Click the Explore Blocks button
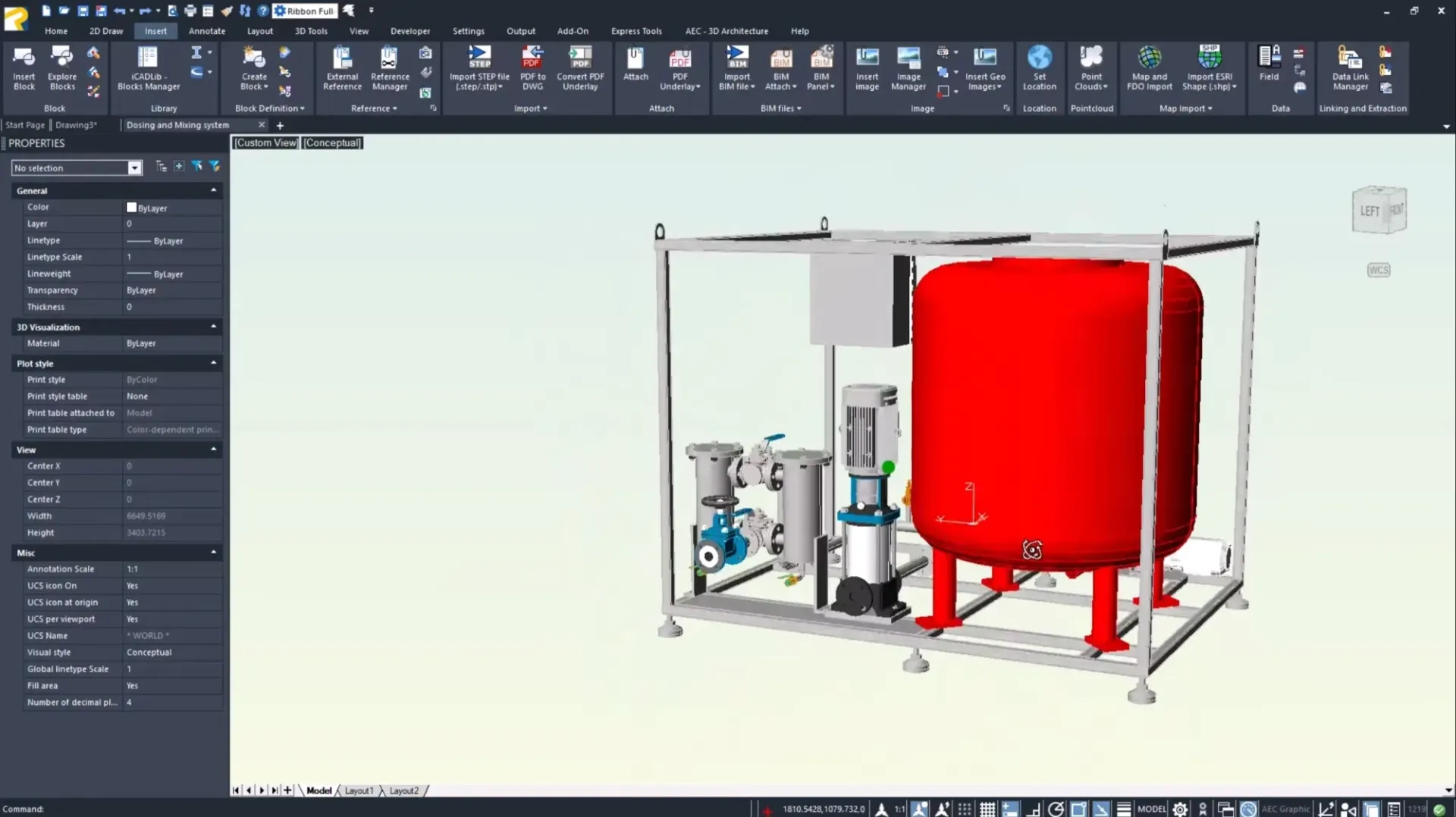Viewport: 1456px width, 817px height. click(x=62, y=68)
